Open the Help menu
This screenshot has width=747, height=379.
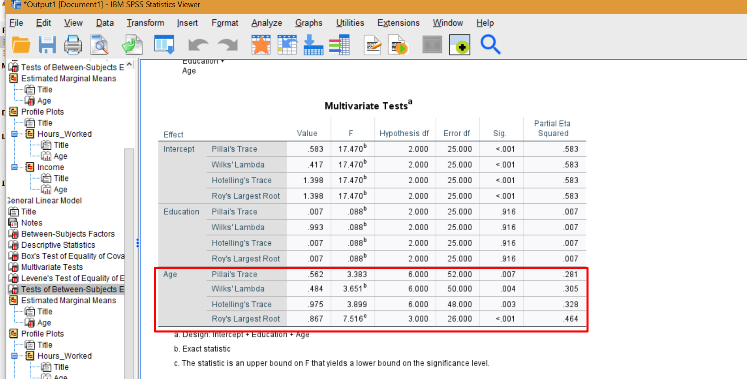(x=485, y=23)
